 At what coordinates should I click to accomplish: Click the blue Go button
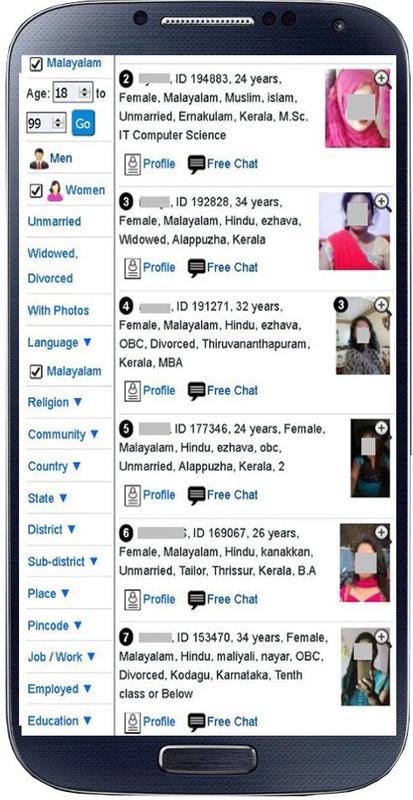pos(83,123)
